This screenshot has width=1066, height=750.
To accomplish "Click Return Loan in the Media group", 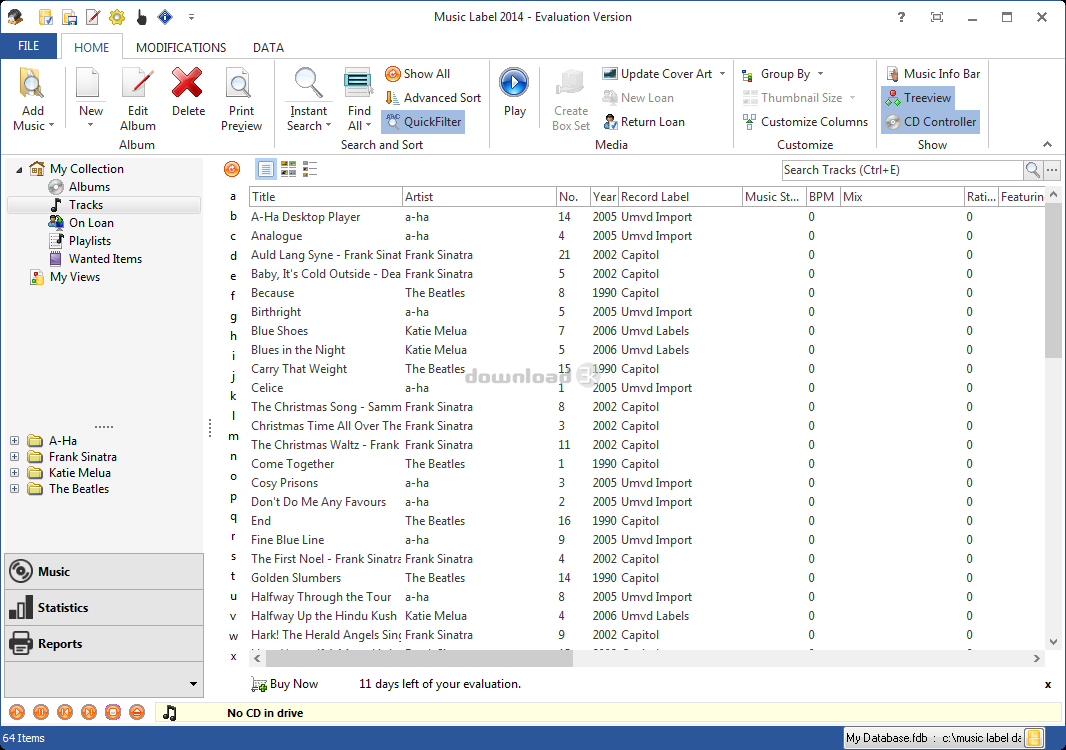I will click(644, 122).
